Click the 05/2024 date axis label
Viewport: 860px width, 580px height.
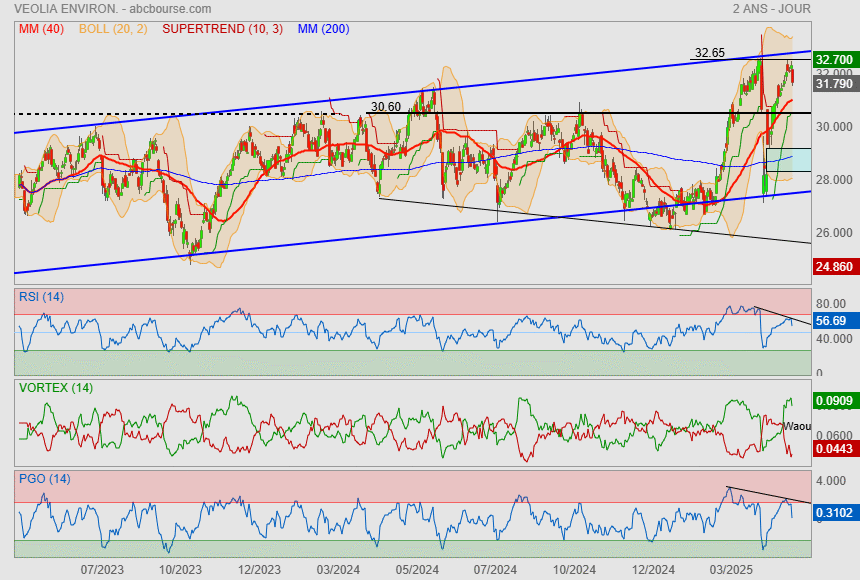(x=417, y=570)
